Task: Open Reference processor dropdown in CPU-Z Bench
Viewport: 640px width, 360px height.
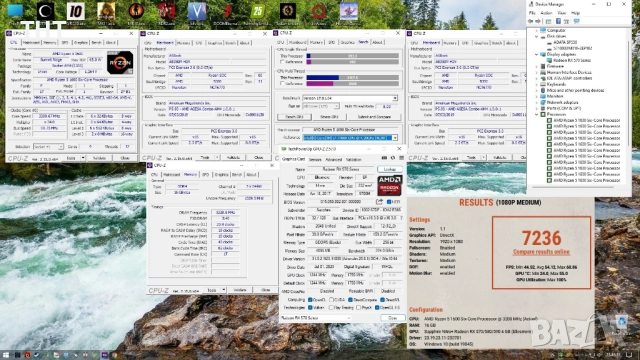Action: tap(395, 138)
